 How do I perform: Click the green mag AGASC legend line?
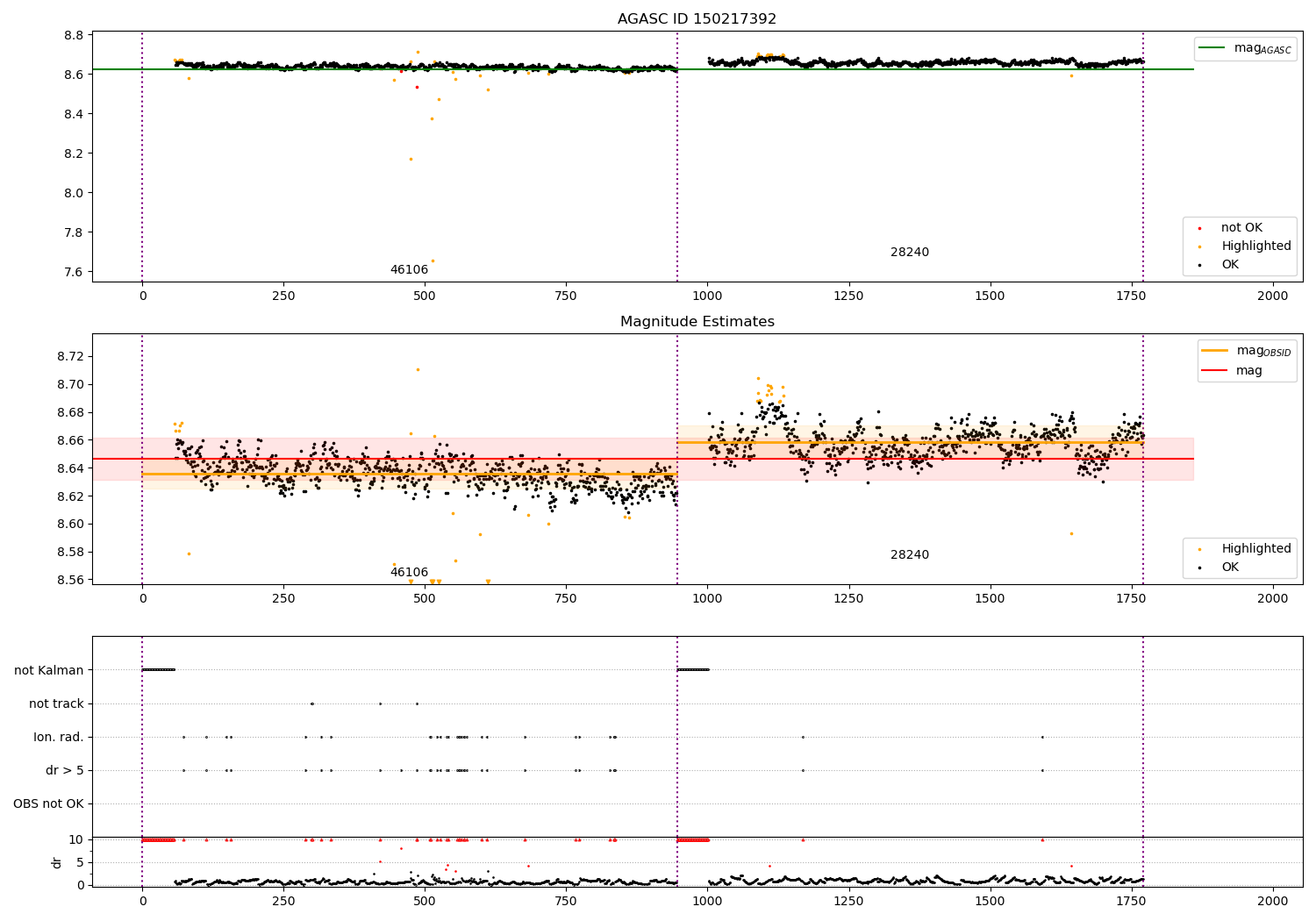point(1212,47)
